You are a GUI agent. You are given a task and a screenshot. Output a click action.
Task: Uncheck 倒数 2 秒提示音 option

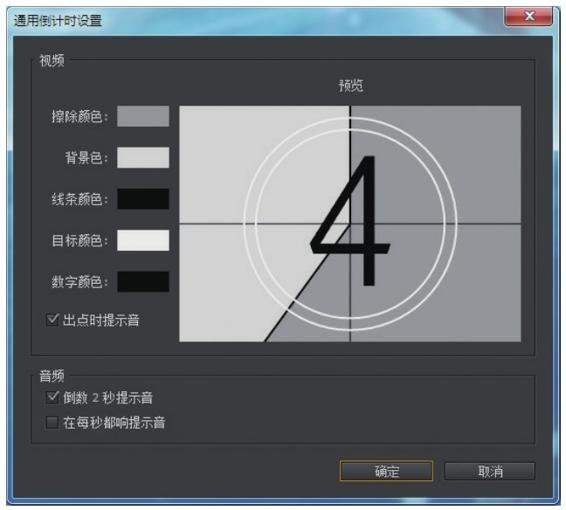pos(52,397)
